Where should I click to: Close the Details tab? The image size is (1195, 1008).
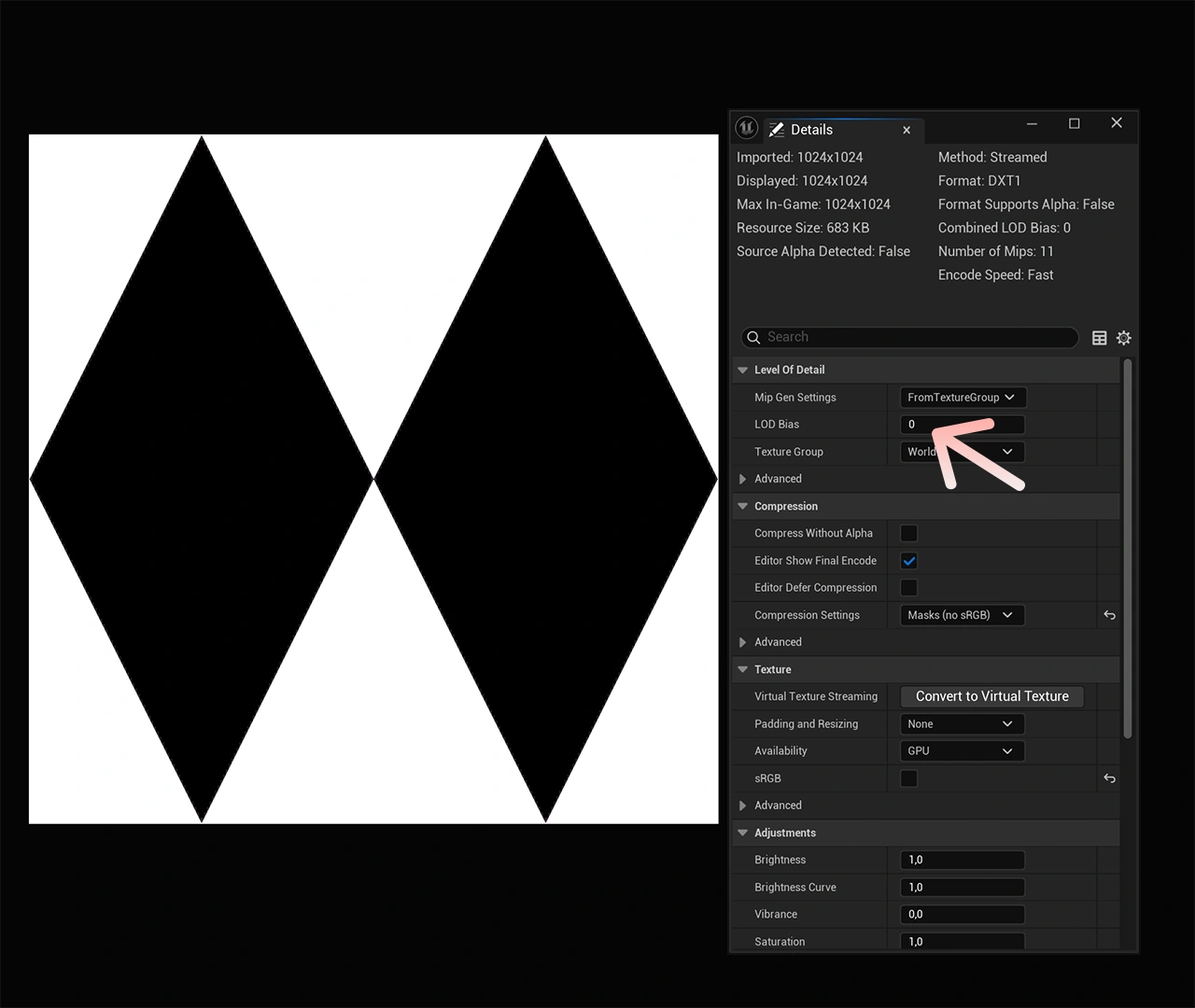click(x=907, y=130)
